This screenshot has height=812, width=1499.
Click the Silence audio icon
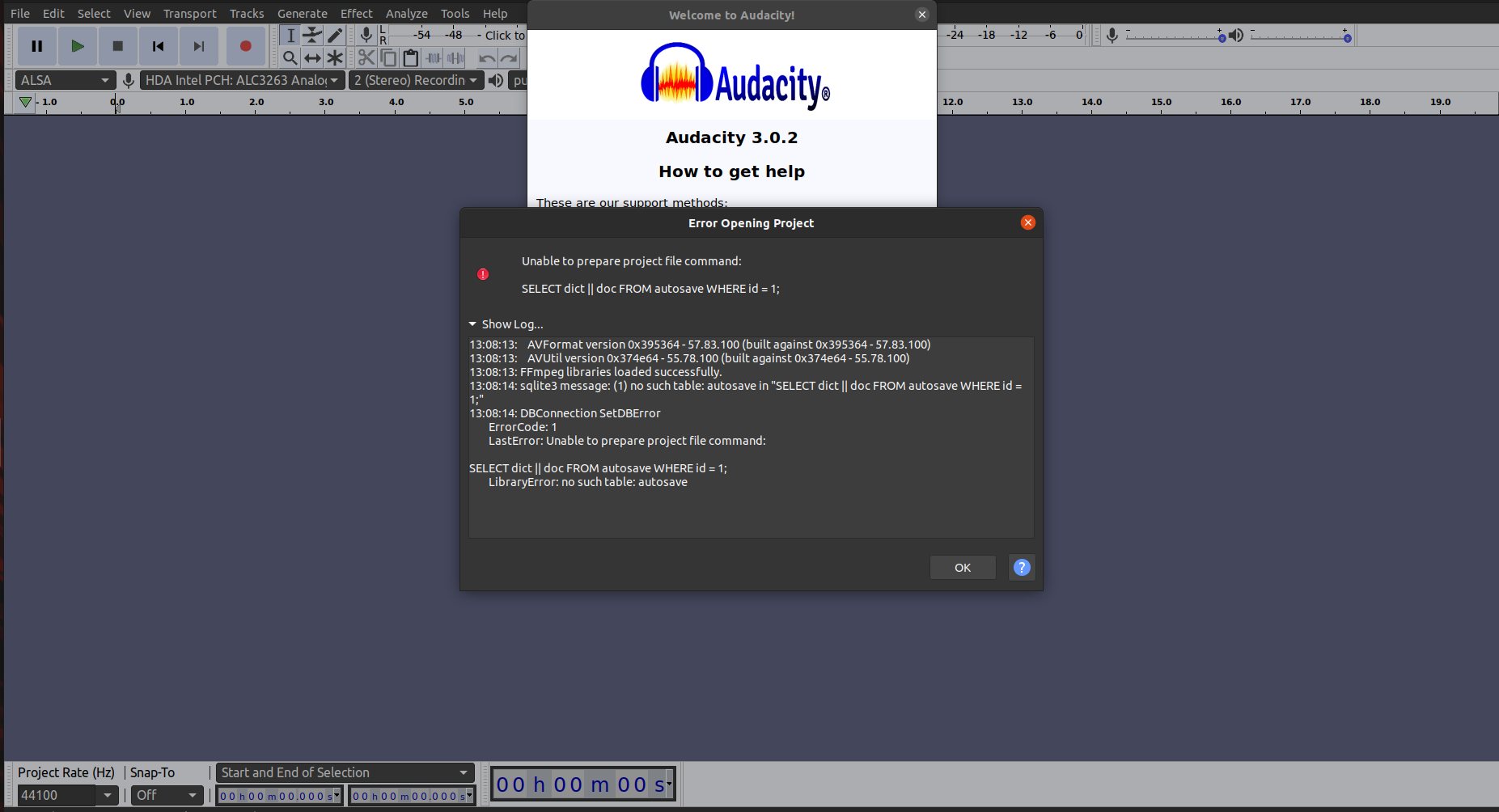[455, 57]
